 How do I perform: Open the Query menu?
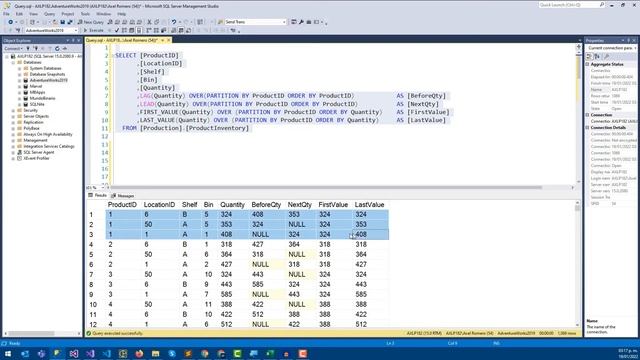tap(49, 14)
